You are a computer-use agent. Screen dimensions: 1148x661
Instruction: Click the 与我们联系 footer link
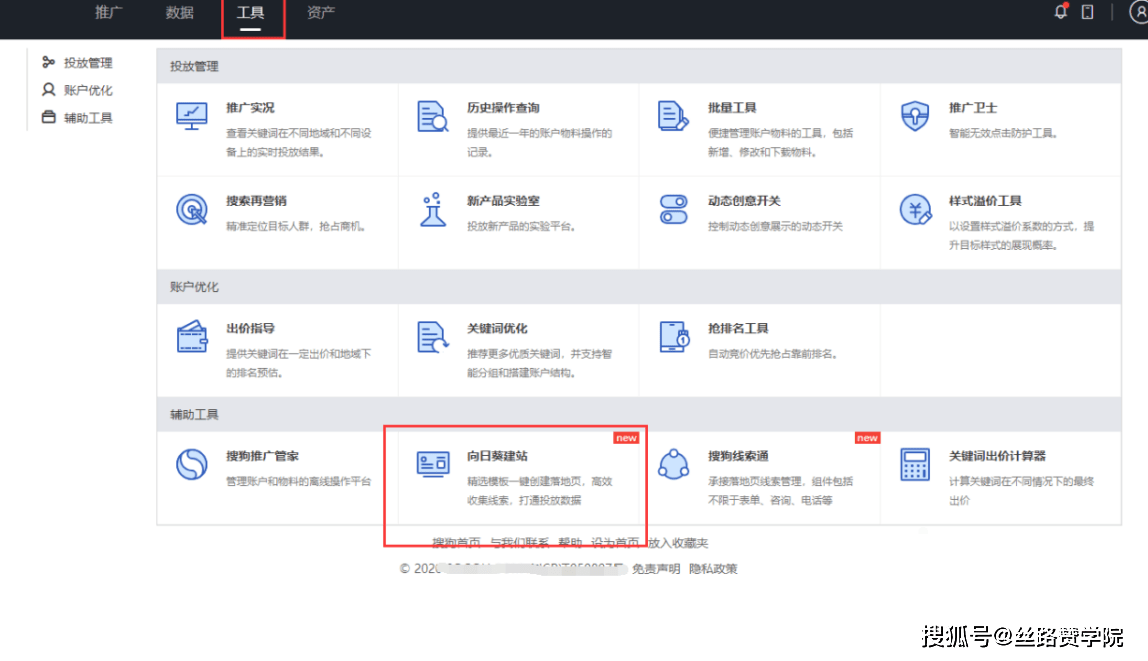(519, 542)
